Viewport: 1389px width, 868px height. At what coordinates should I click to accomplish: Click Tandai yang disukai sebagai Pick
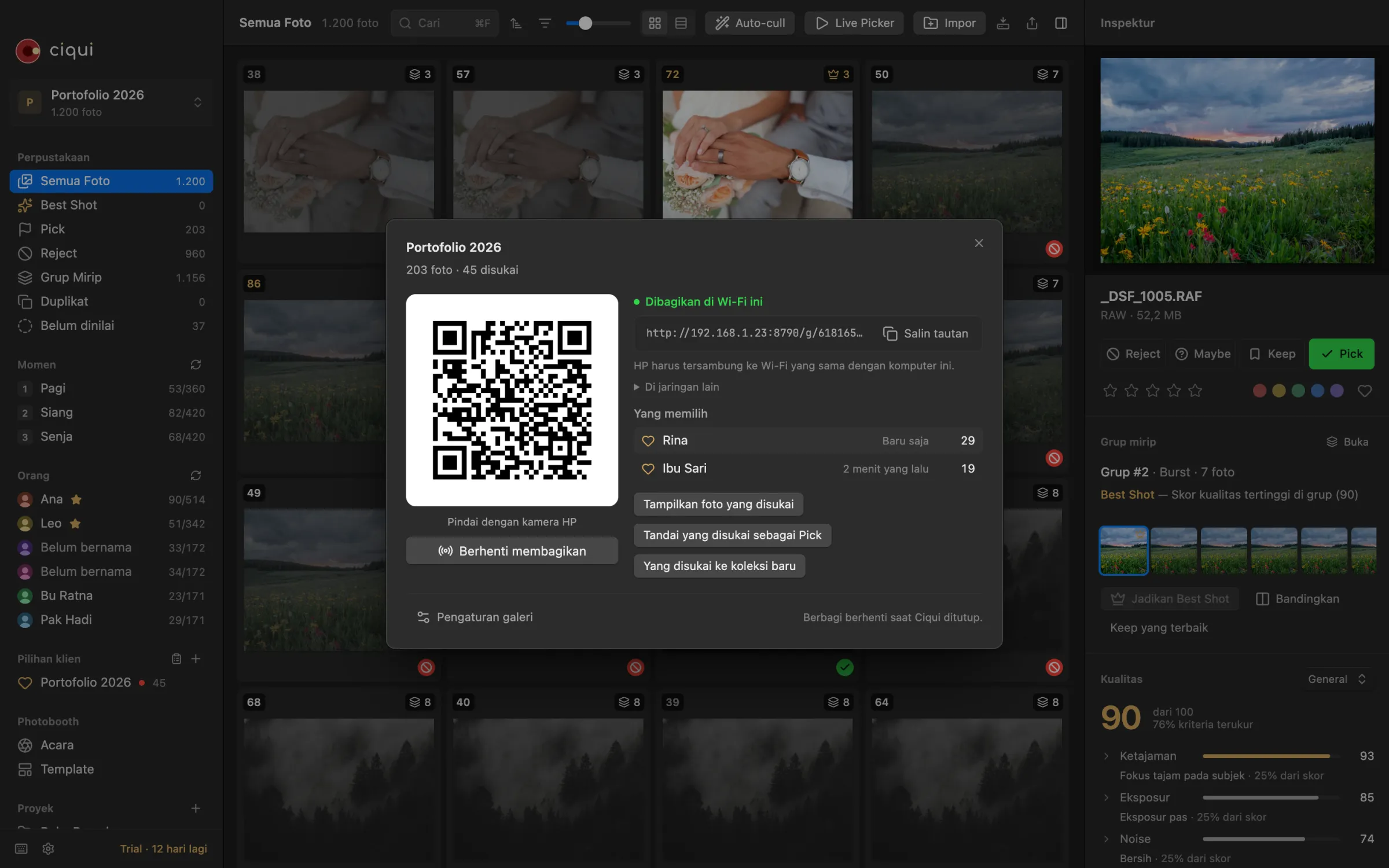[x=732, y=535]
